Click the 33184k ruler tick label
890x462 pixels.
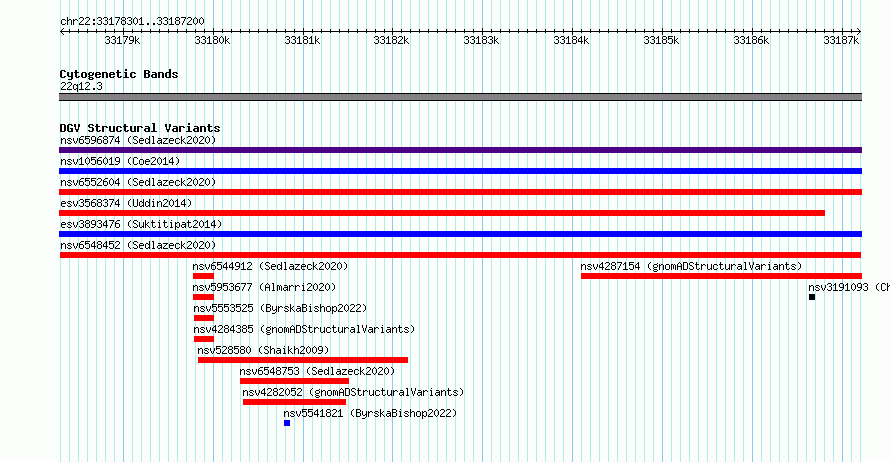(571, 40)
